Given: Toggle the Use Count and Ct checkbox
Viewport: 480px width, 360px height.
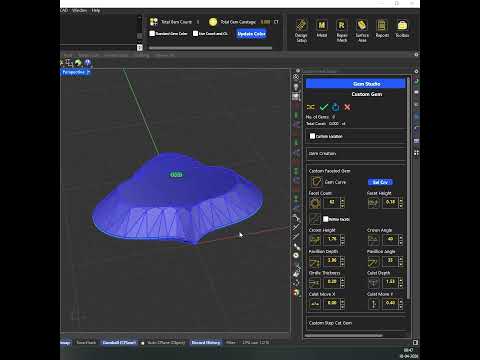Looking at the screenshot, I should (195, 33).
